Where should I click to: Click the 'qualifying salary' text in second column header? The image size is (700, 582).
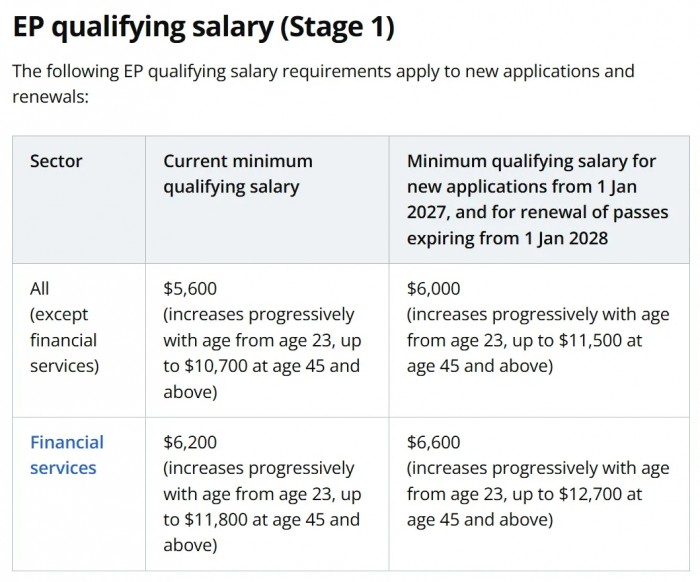tap(231, 187)
